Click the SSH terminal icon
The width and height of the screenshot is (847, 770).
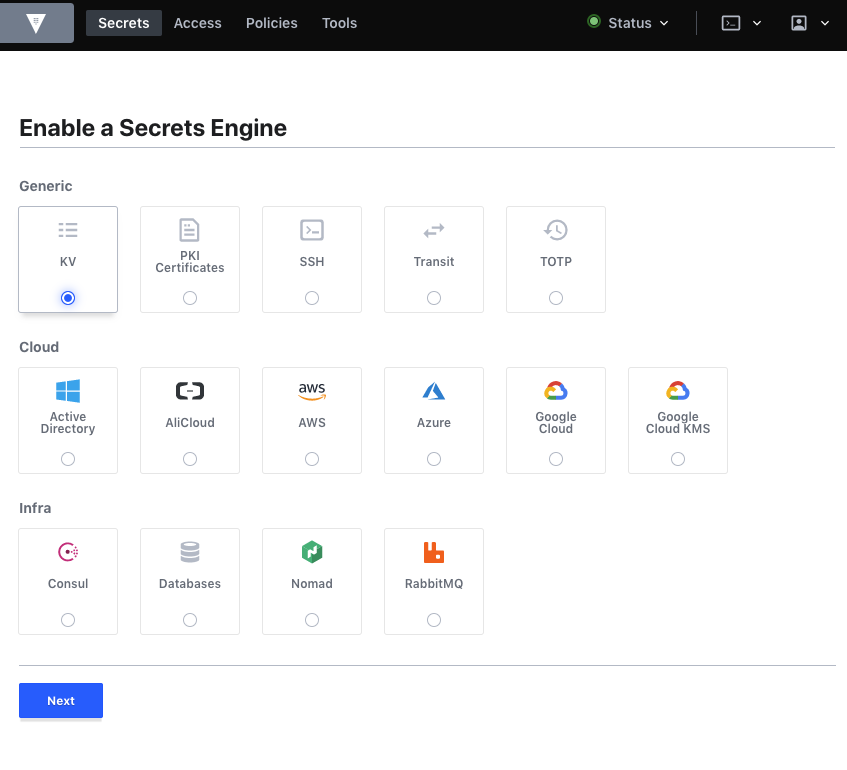pyautogui.click(x=312, y=230)
